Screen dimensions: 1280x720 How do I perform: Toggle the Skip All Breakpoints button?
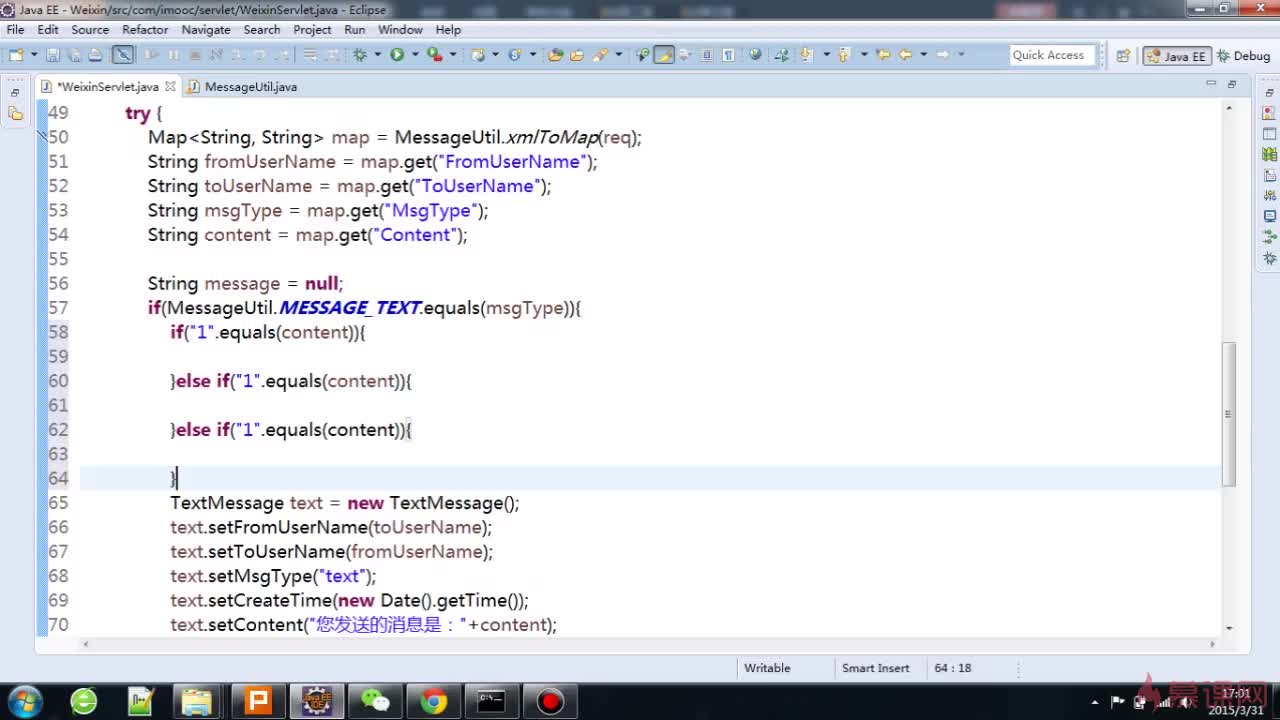pyautogui.click(x=123, y=55)
